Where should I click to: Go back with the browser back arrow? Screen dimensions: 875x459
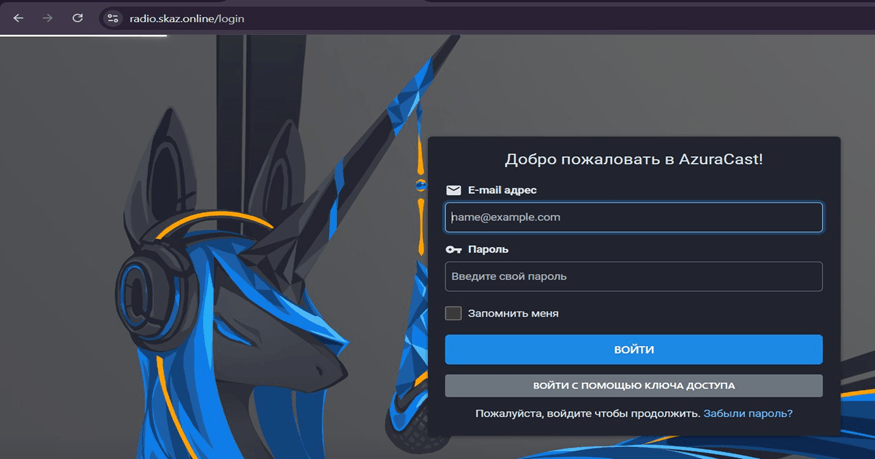pos(18,18)
